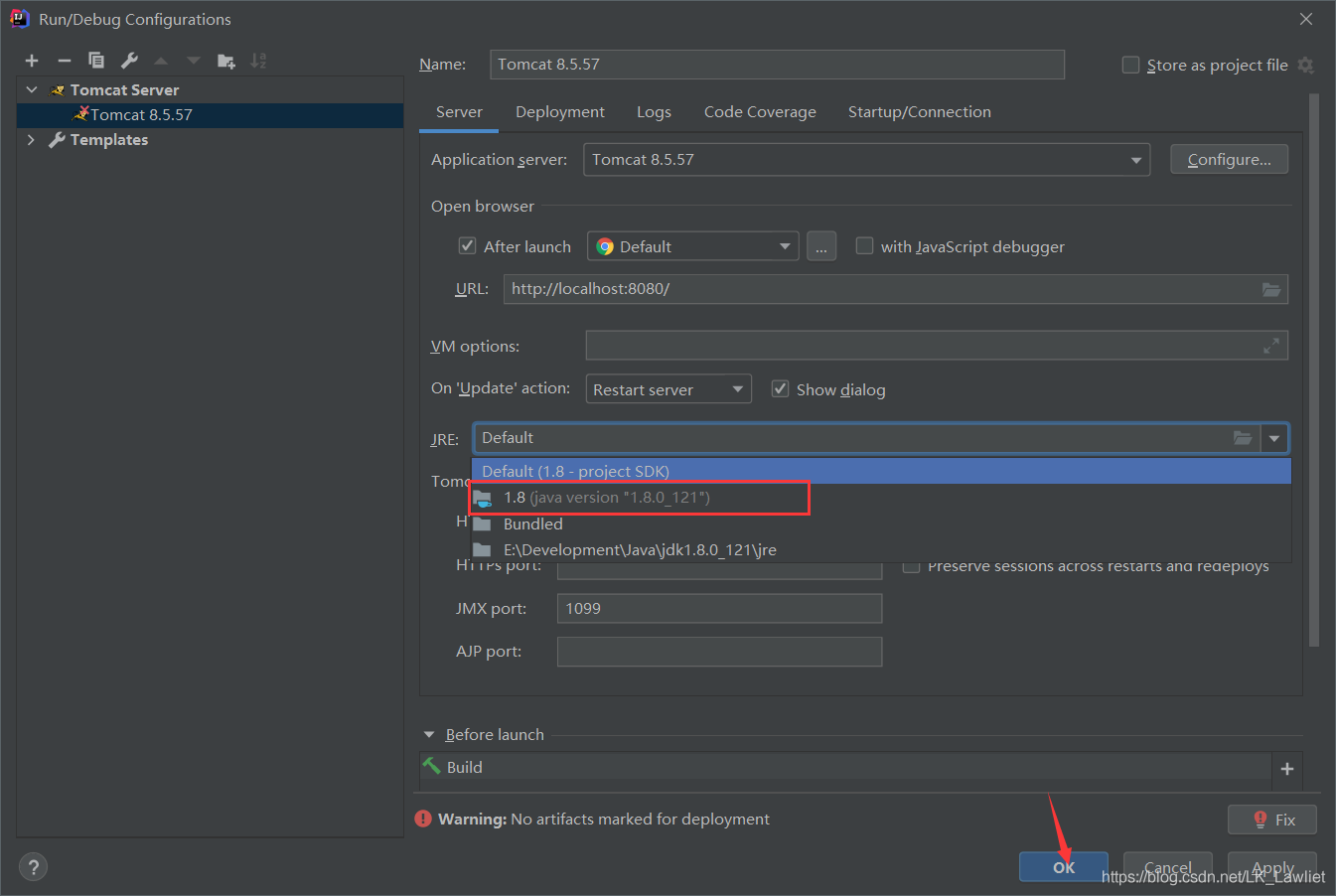Click the Fix button

coord(1272,820)
